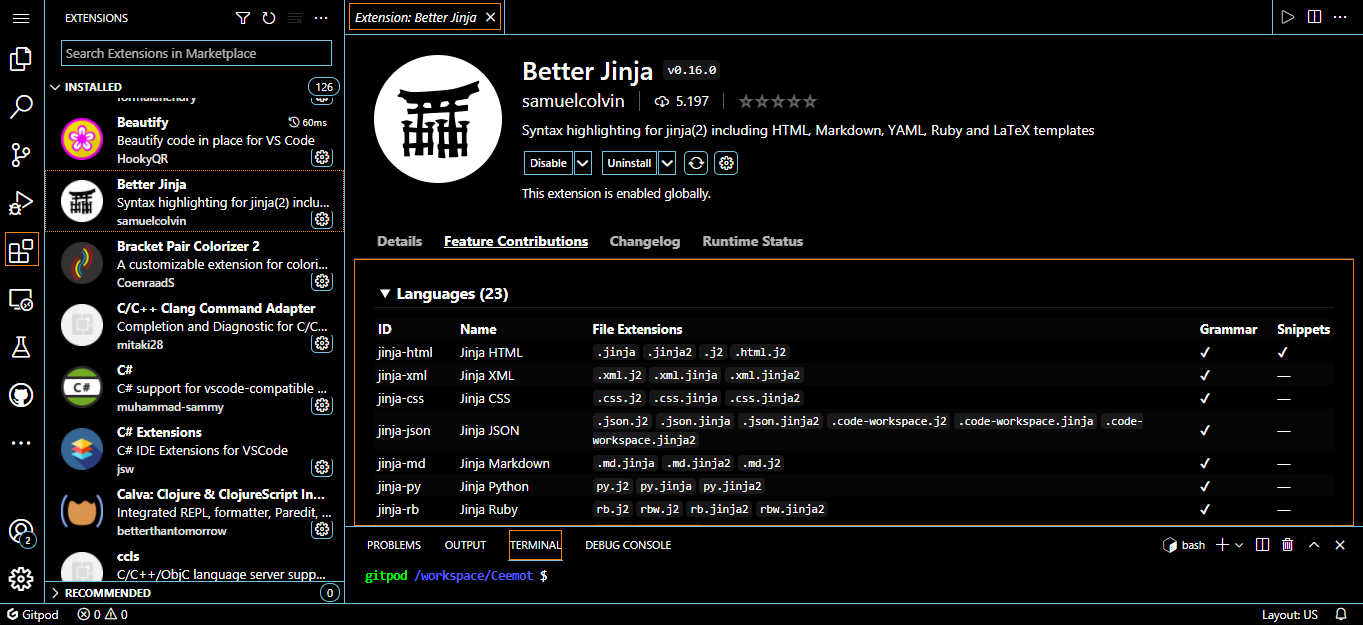Image resolution: width=1363 pixels, height=625 pixels.
Task: Open manage gear for Bracket Pair Colorizer 2
Action: (322, 282)
